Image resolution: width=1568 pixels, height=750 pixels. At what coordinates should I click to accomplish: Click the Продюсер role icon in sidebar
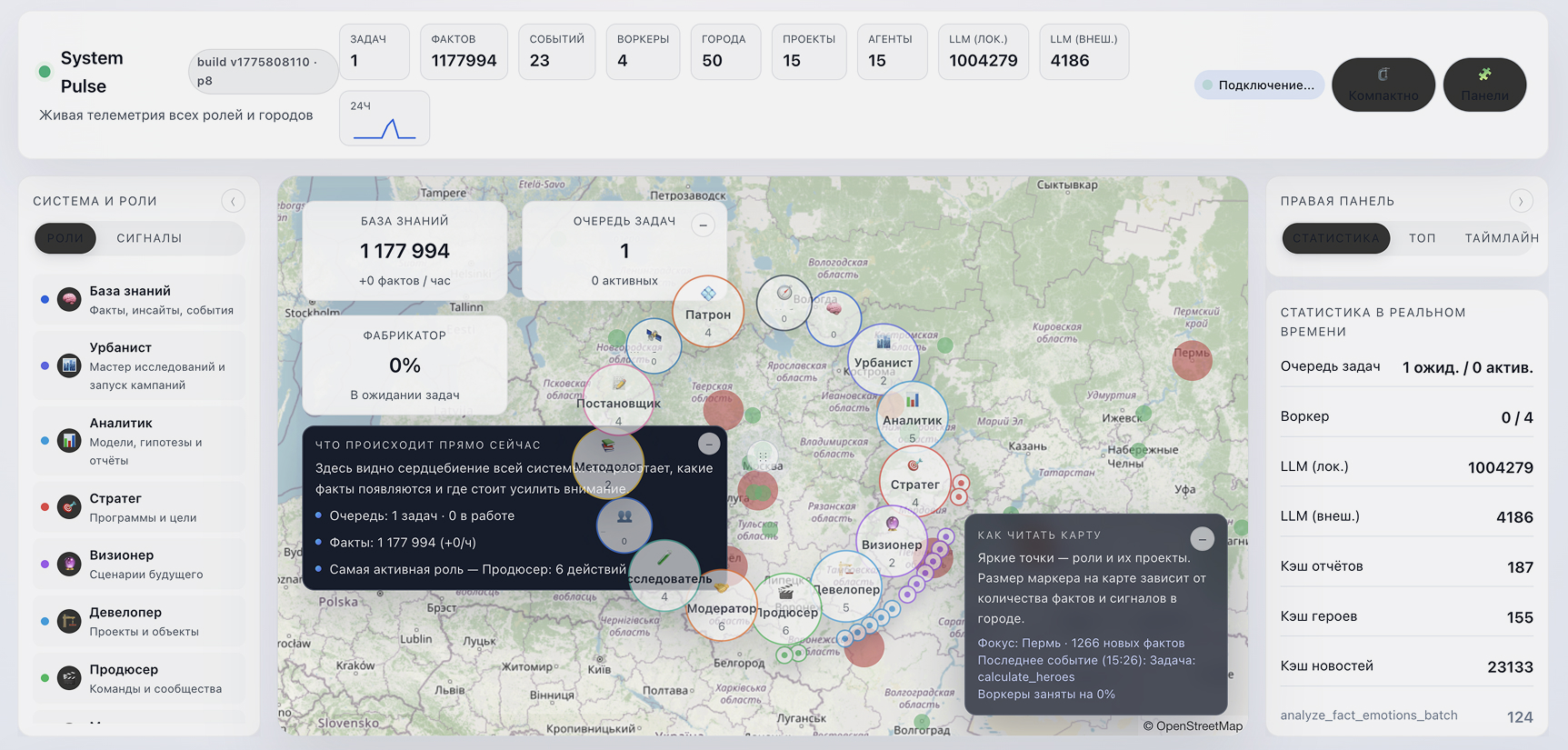tap(69, 678)
